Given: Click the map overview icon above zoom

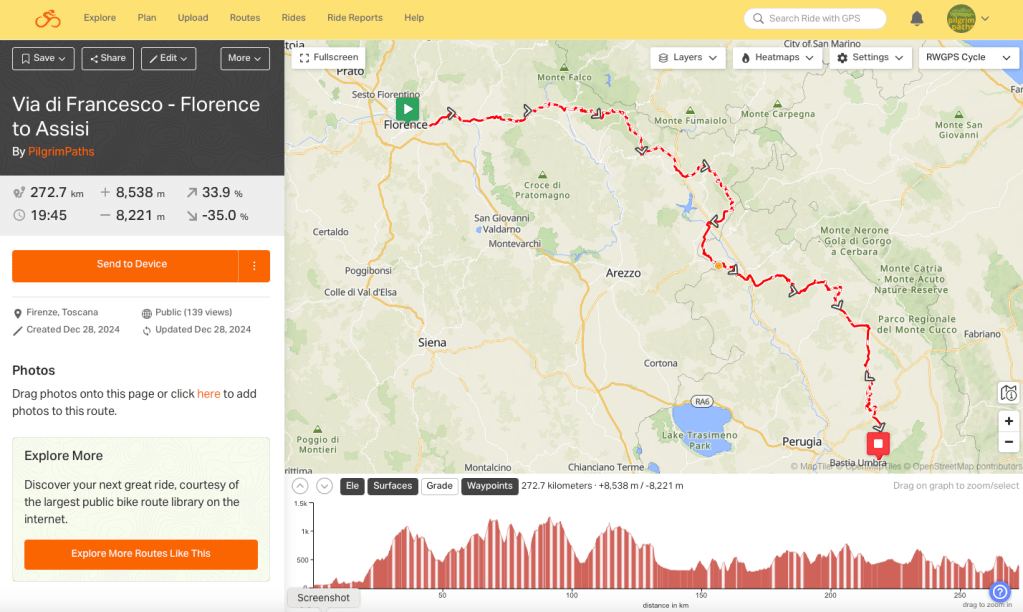Looking at the screenshot, I should [x=1008, y=393].
